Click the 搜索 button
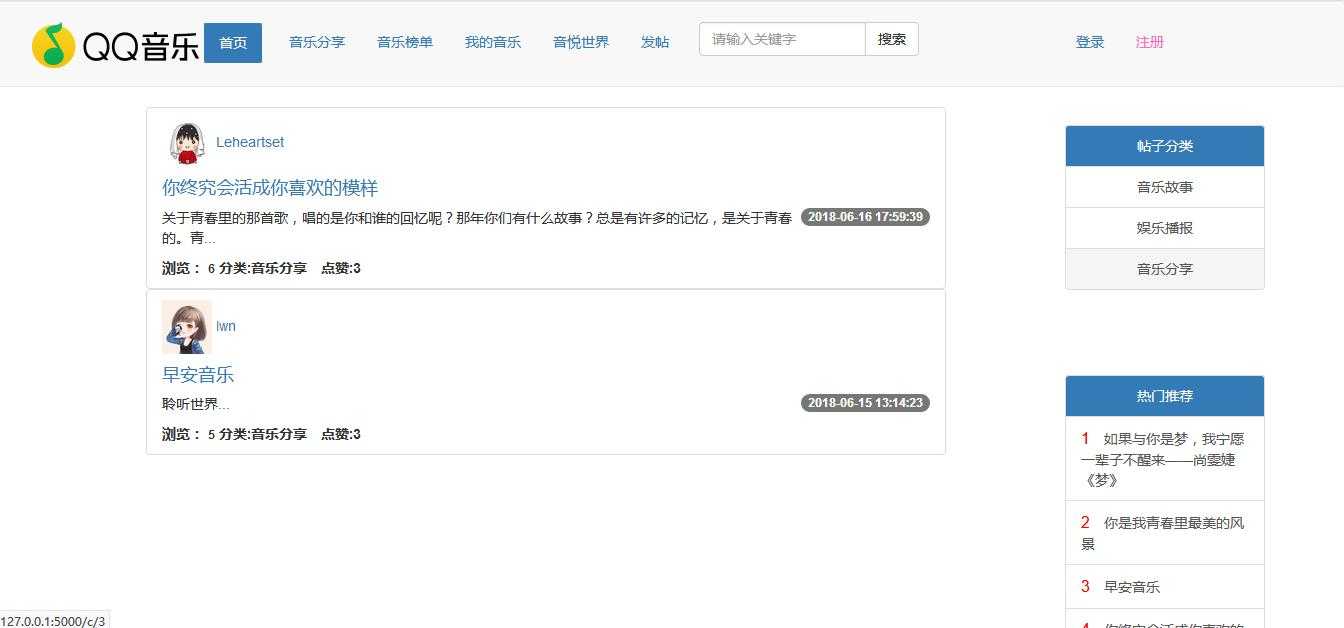The height and width of the screenshot is (628, 1344). (892, 39)
